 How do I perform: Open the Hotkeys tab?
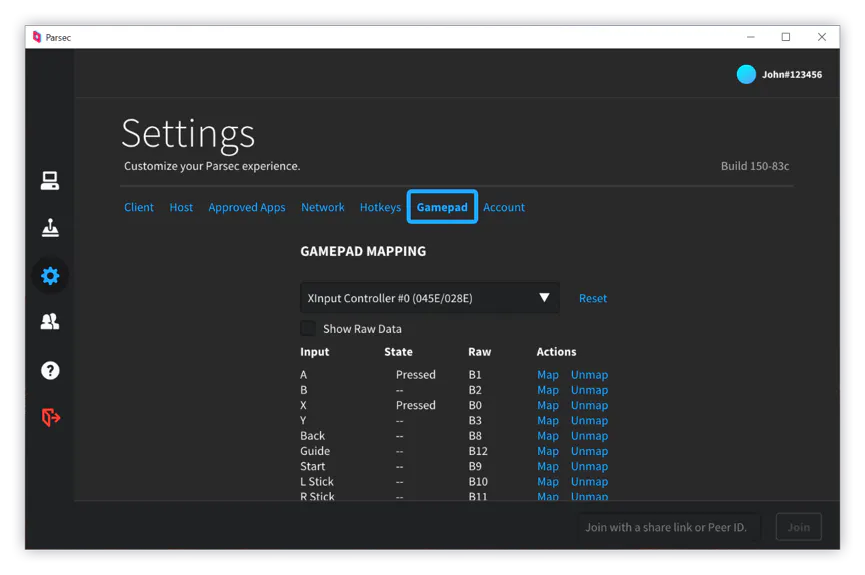380,207
